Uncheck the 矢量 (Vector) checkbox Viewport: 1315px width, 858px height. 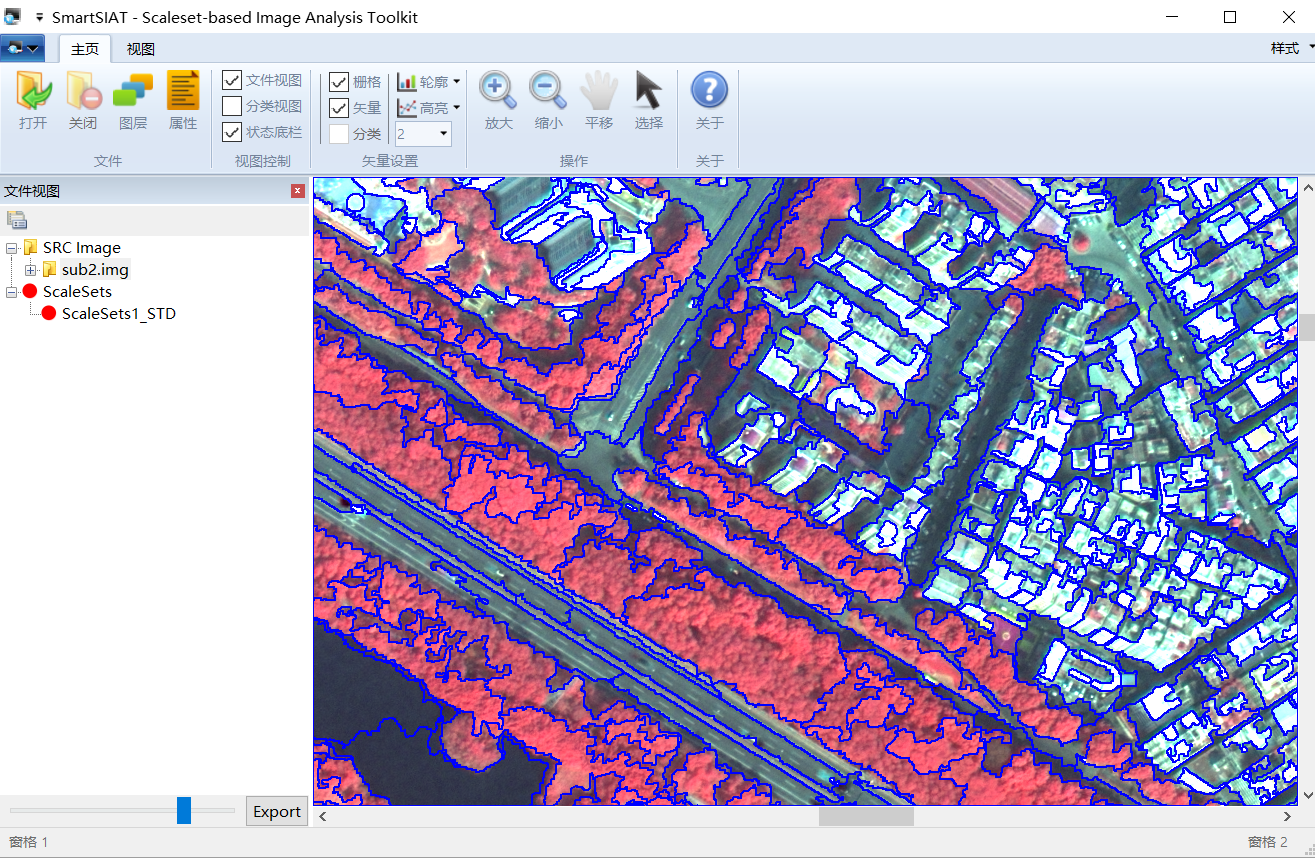click(339, 108)
